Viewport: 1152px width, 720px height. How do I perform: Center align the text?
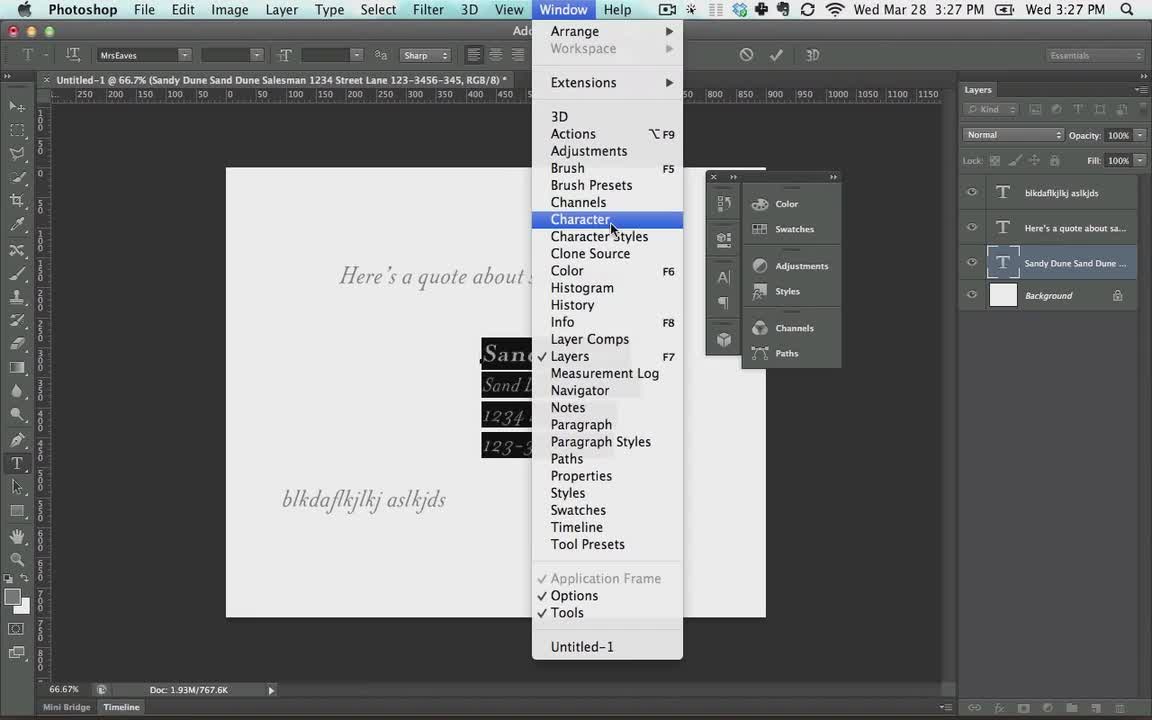(x=496, y=55)
